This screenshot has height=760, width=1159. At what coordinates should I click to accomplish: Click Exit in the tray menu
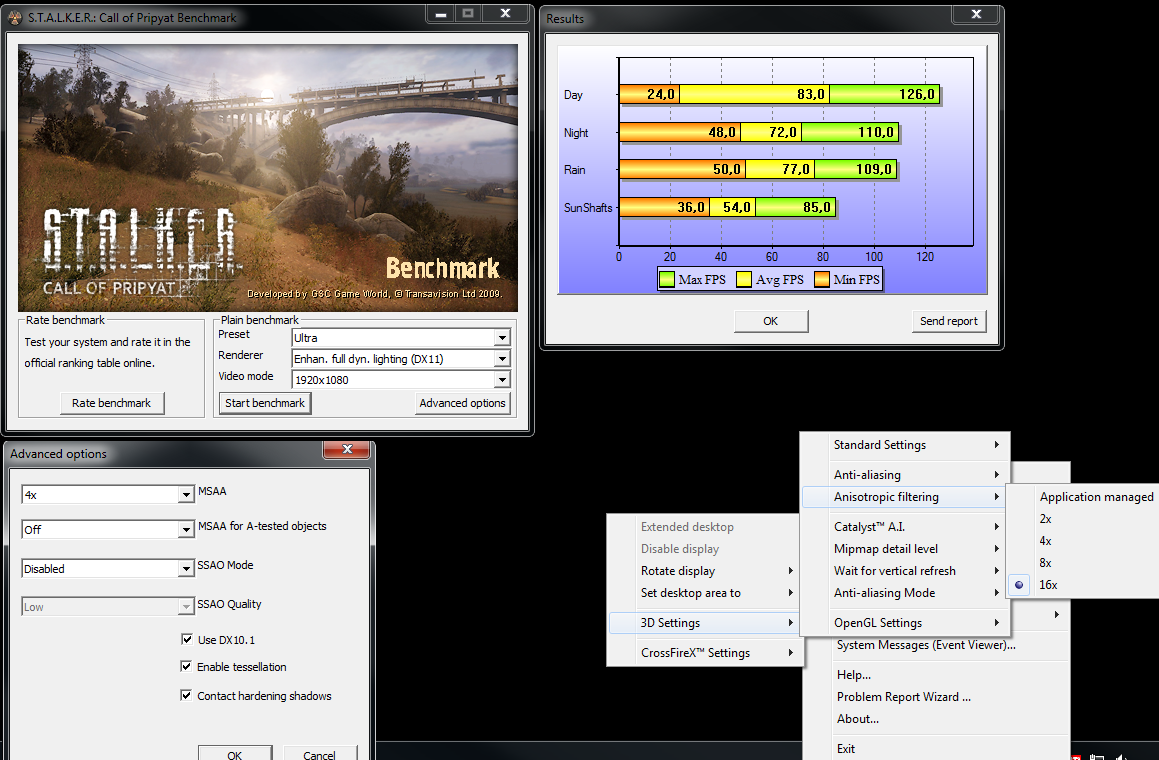coord(936,748)
